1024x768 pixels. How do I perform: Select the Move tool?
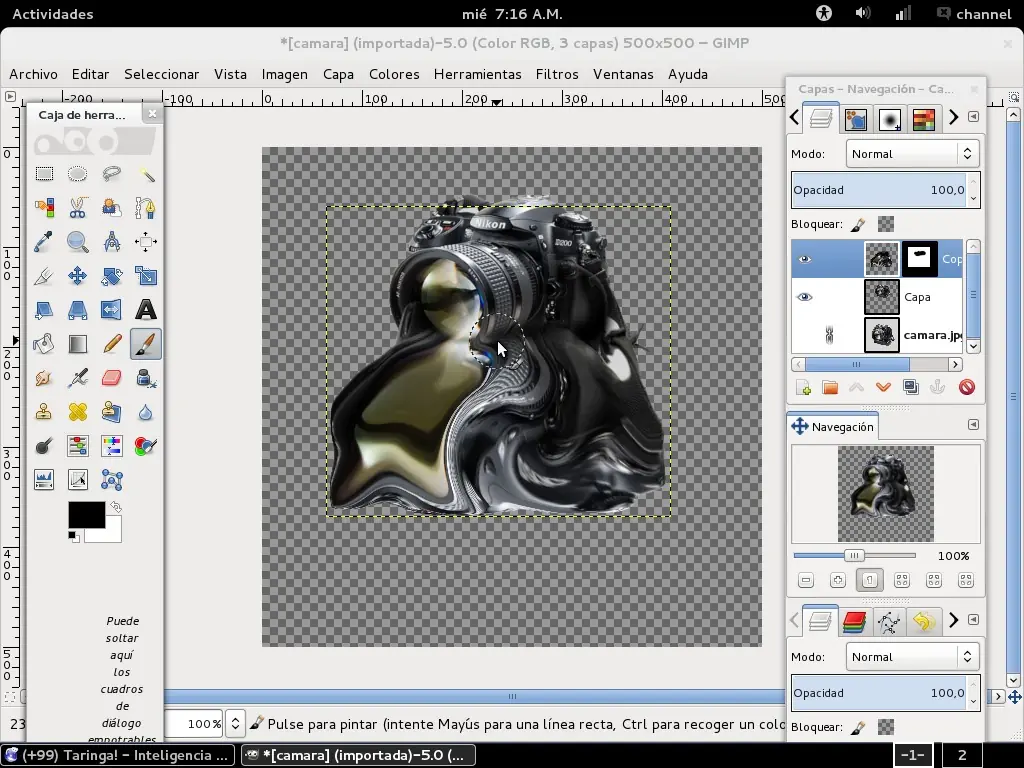pos(78,276)
